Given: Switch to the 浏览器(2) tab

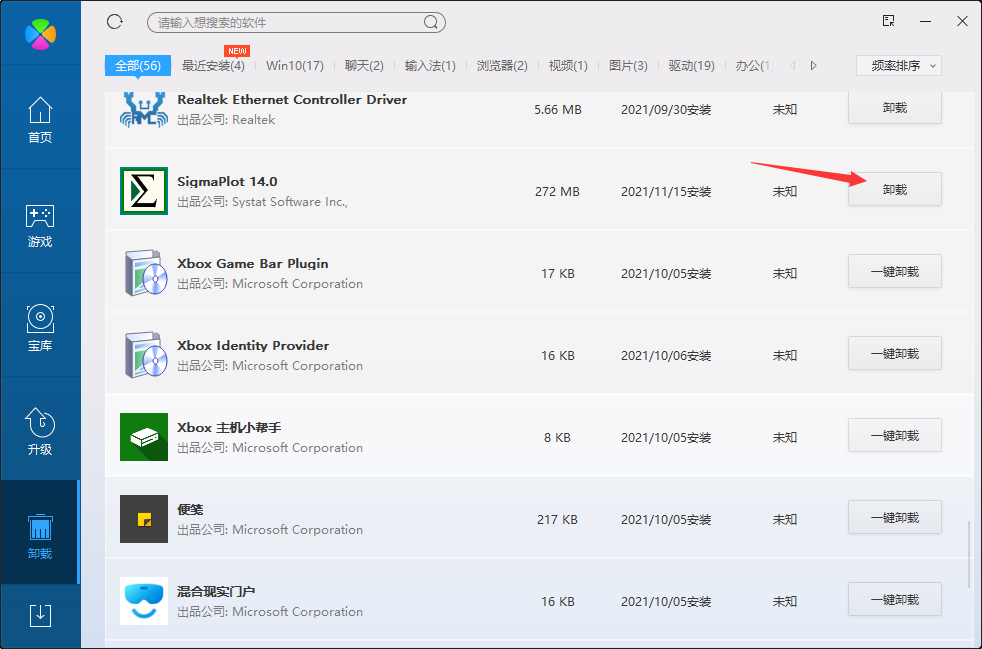Looking at the screenshot, I should point(502,66).
